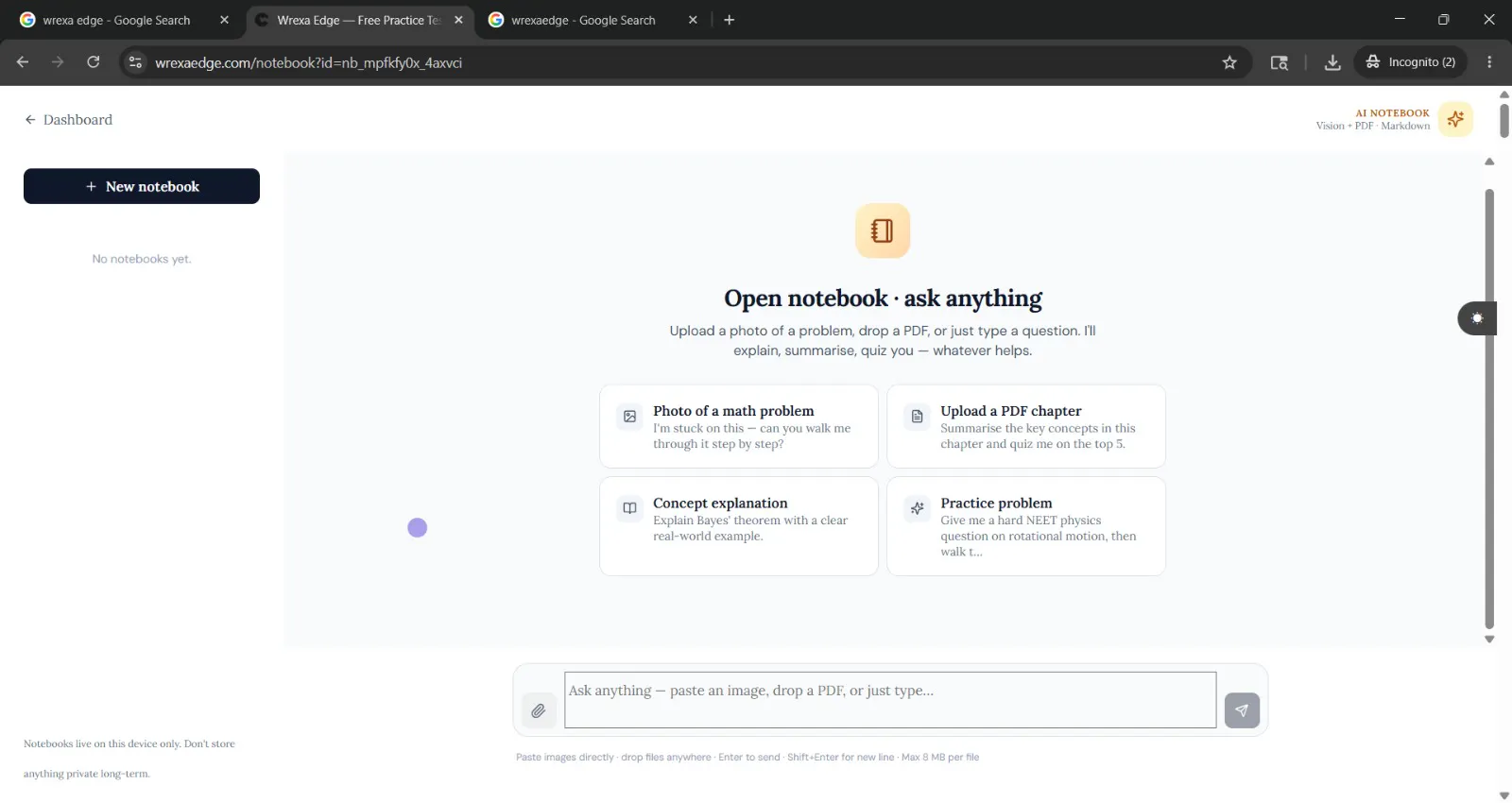Screen dimensions: 1512x803
Task: Open the Google Lens search icon in toolbar
Action: 1279,62
